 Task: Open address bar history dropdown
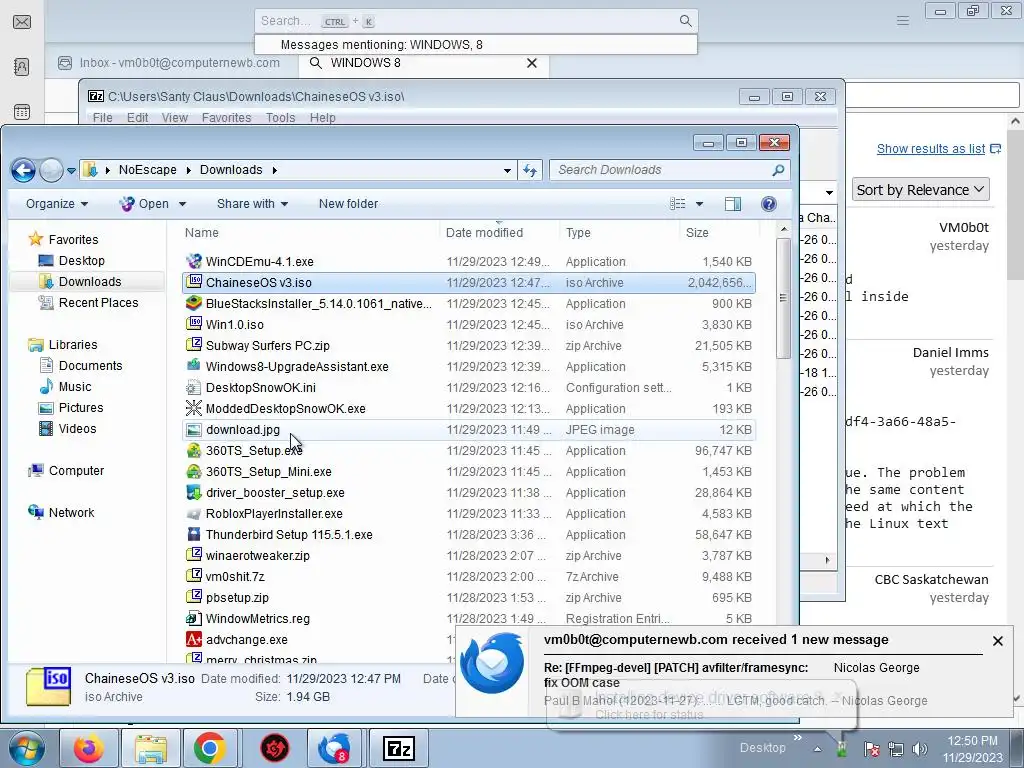click(x=507, y=170)
